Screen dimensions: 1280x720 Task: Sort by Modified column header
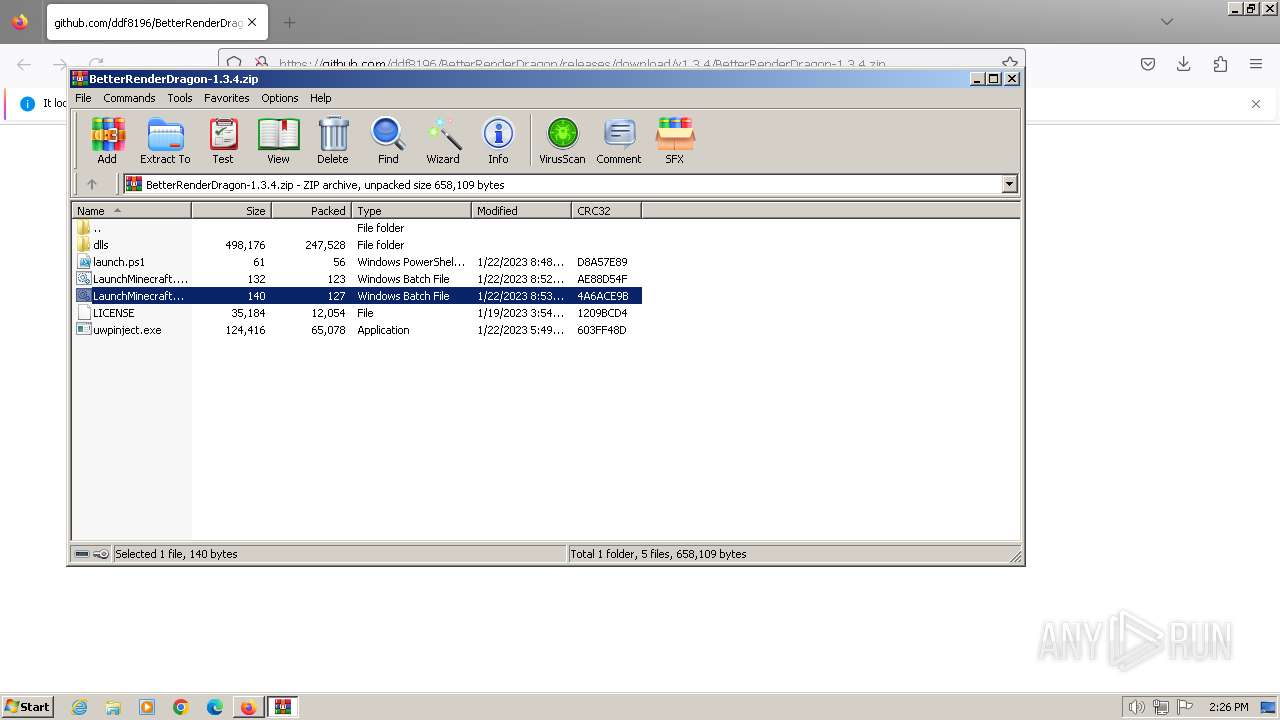(x=521, y=210)
